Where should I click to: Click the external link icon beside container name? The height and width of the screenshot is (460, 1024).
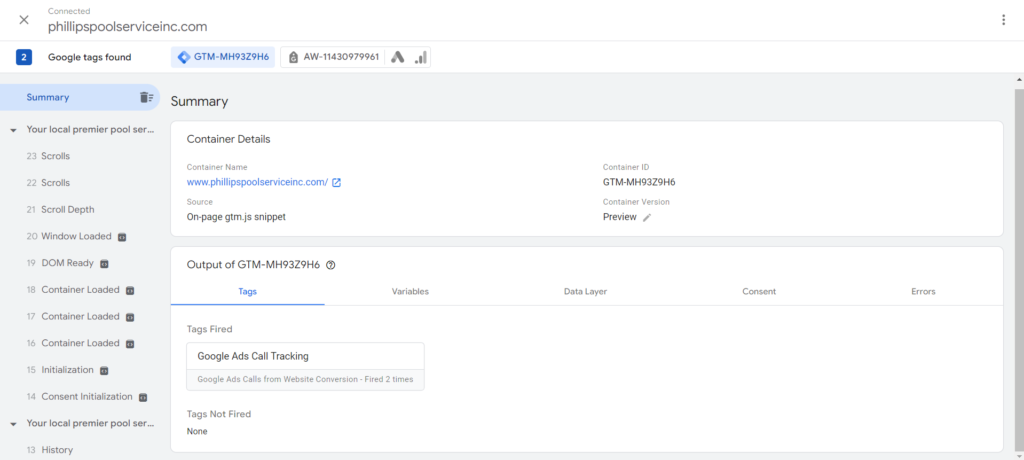(x=336, y=182)
